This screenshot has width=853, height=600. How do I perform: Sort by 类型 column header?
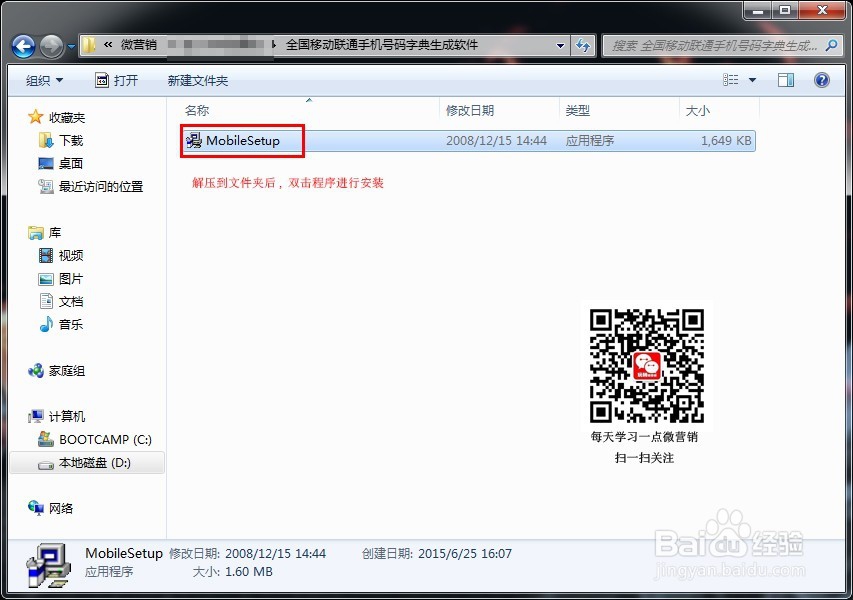[x=577, y=110]
